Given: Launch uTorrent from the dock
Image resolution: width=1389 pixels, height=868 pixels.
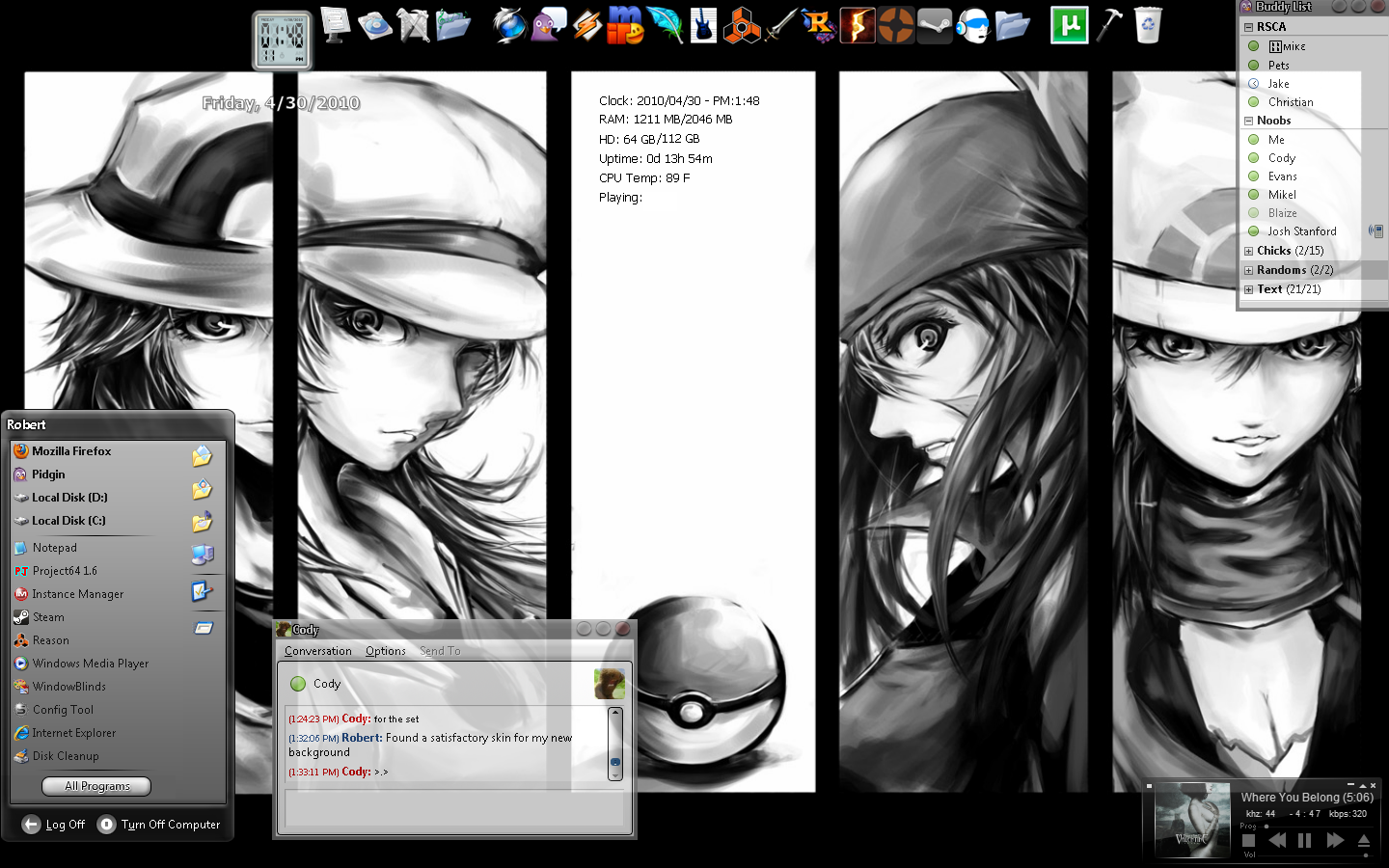Looking at the screenshot, I should point(1069,25).
